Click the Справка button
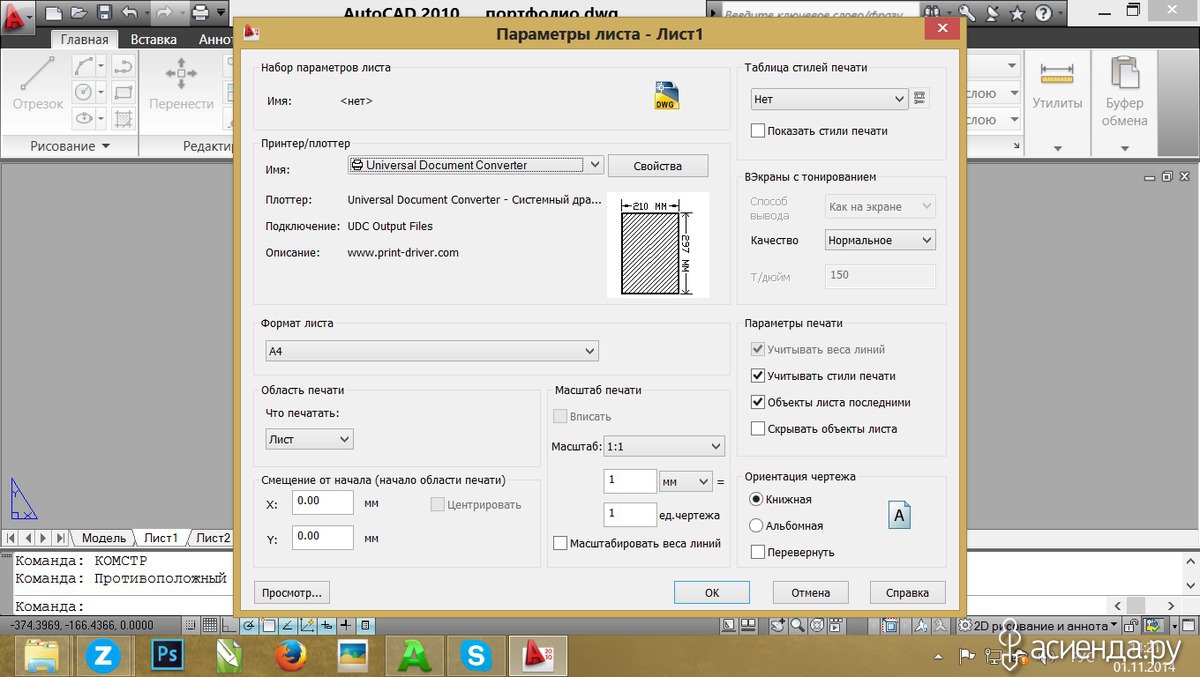Screen dimensions: 1200x677 908,593
